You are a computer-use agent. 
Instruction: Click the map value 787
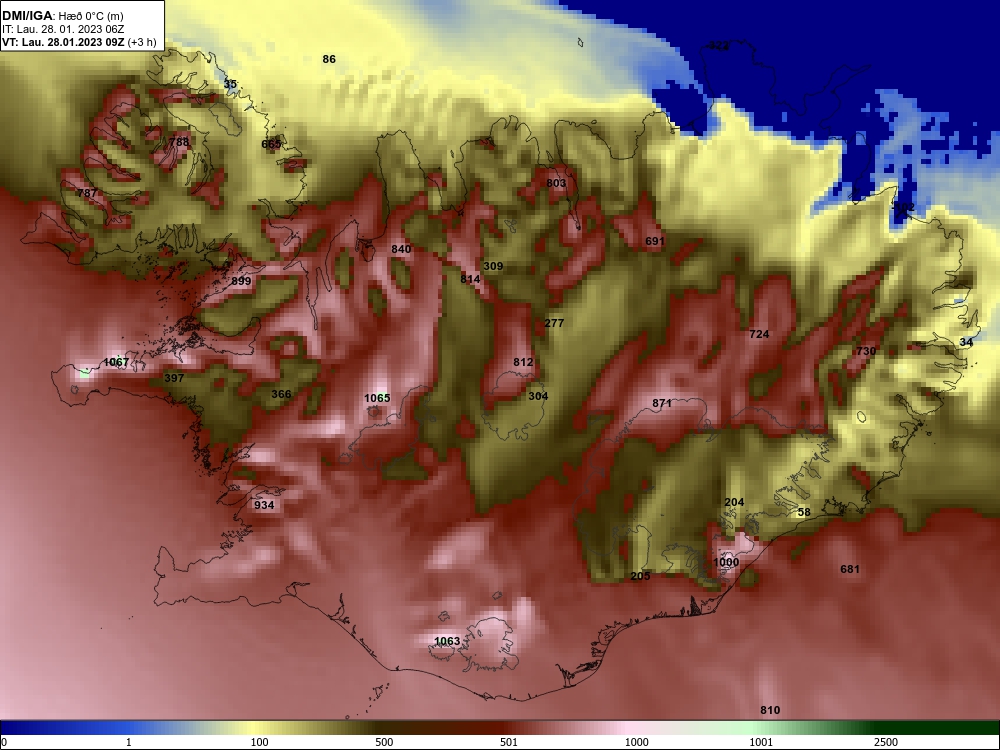87,193
